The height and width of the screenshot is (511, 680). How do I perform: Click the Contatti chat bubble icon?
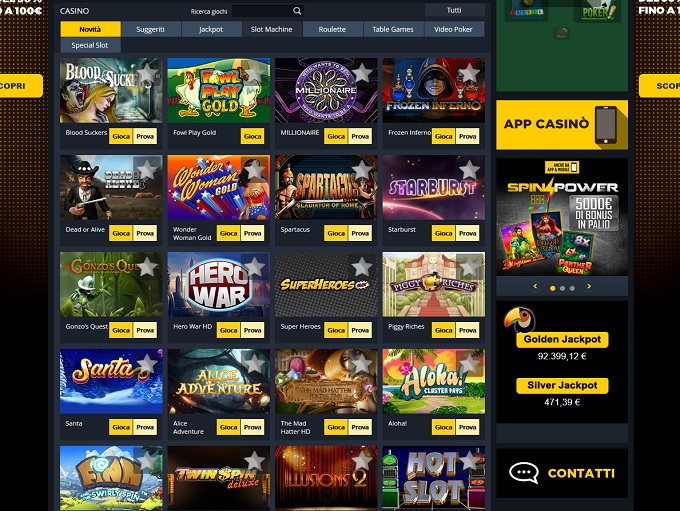coord(523,473)
